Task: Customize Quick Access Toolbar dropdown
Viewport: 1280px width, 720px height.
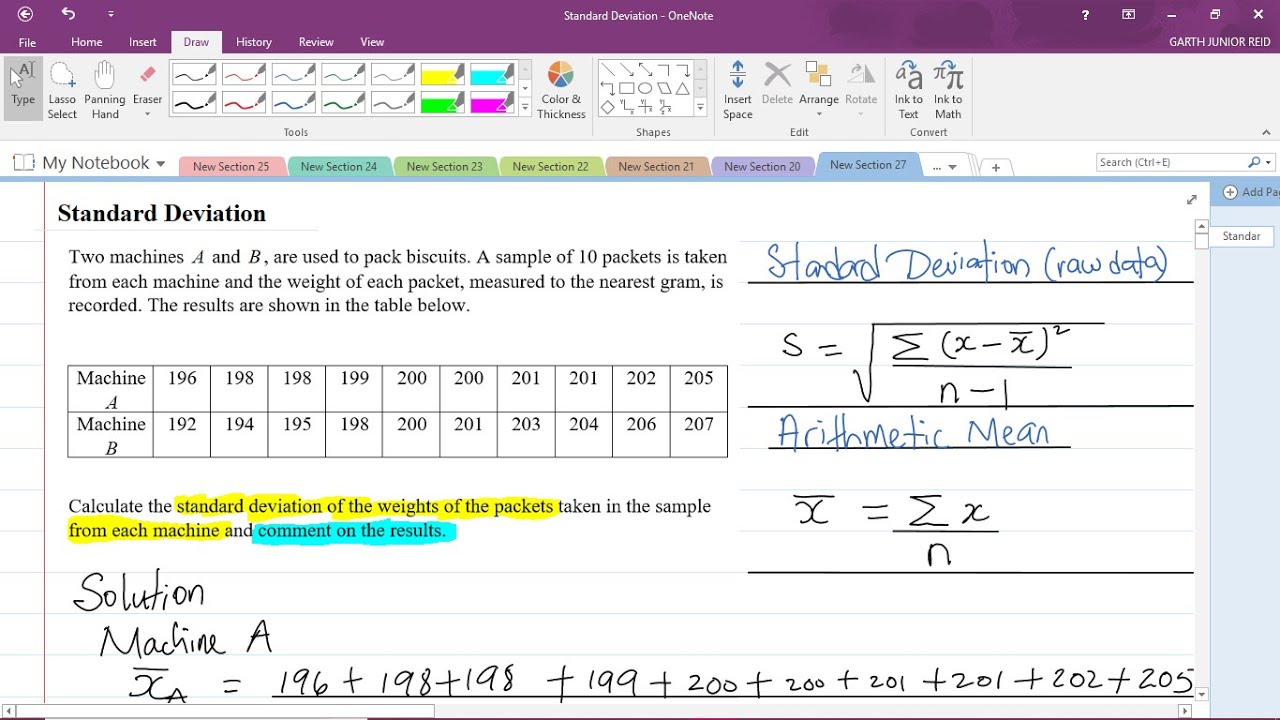Action: point(110,14)
